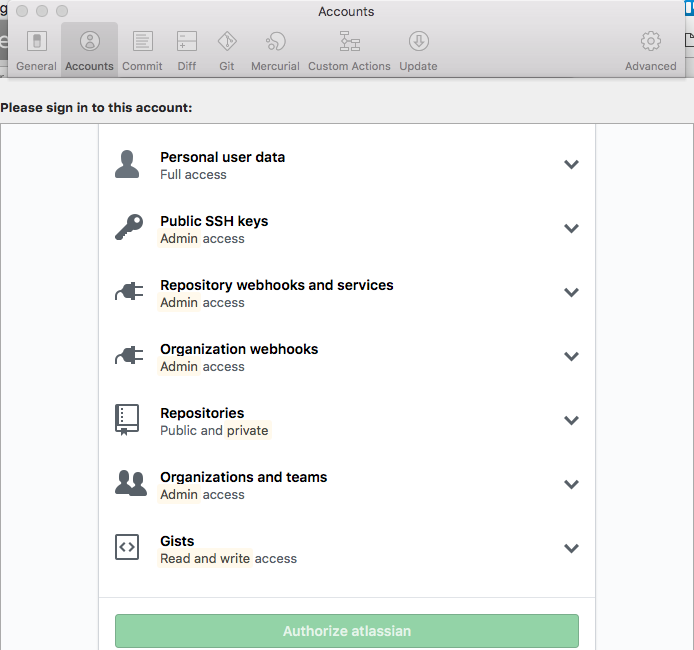
Task: Select the Accounts preferences icon
Action: pyautogui.click(x=89, y=42)
